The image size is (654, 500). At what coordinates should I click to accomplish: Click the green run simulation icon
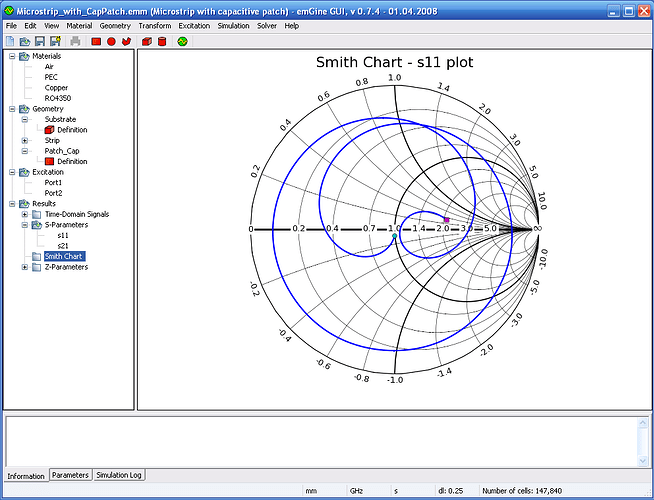tap(182, 41)
